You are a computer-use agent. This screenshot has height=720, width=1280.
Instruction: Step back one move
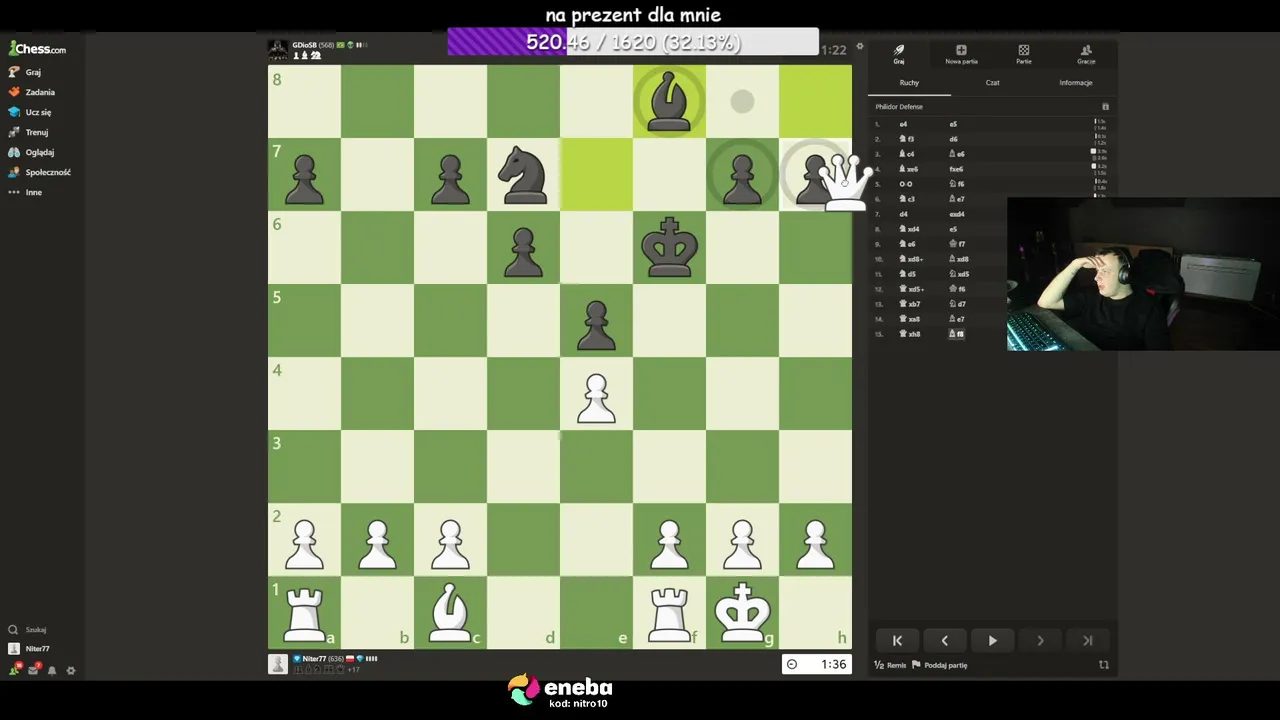944,641
